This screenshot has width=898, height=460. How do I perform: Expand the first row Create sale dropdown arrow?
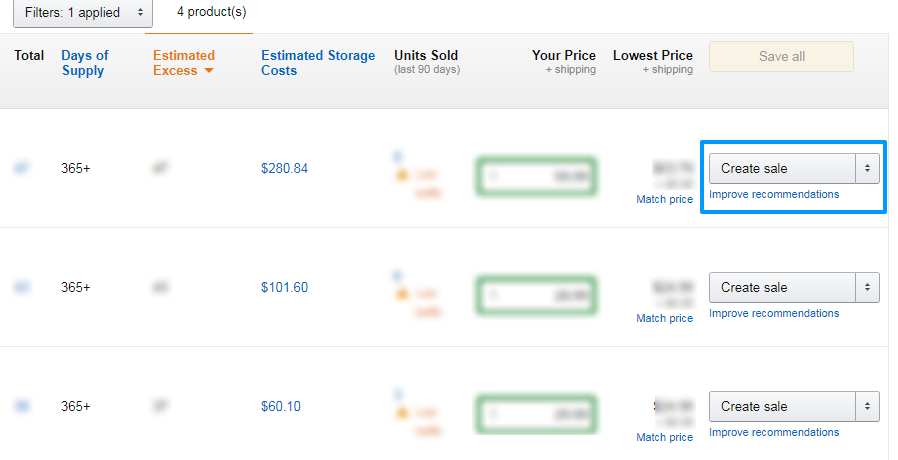pyautogui.click(x=868, y=168)
